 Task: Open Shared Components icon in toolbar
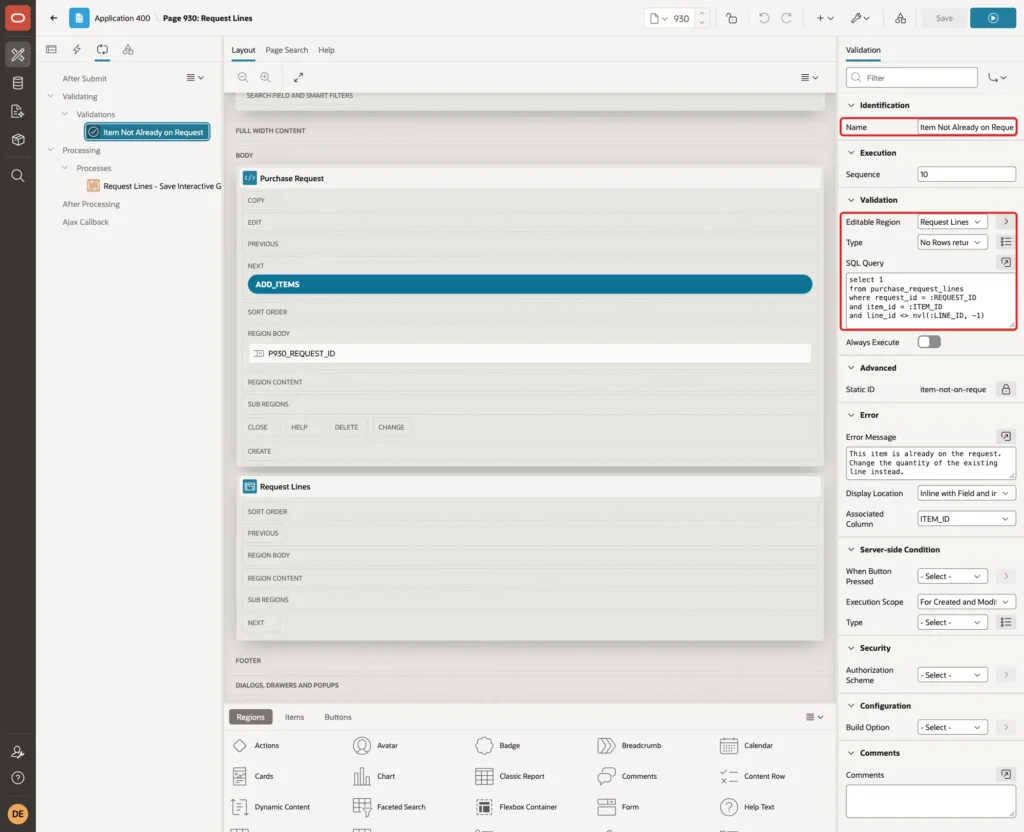pos(901,18)
